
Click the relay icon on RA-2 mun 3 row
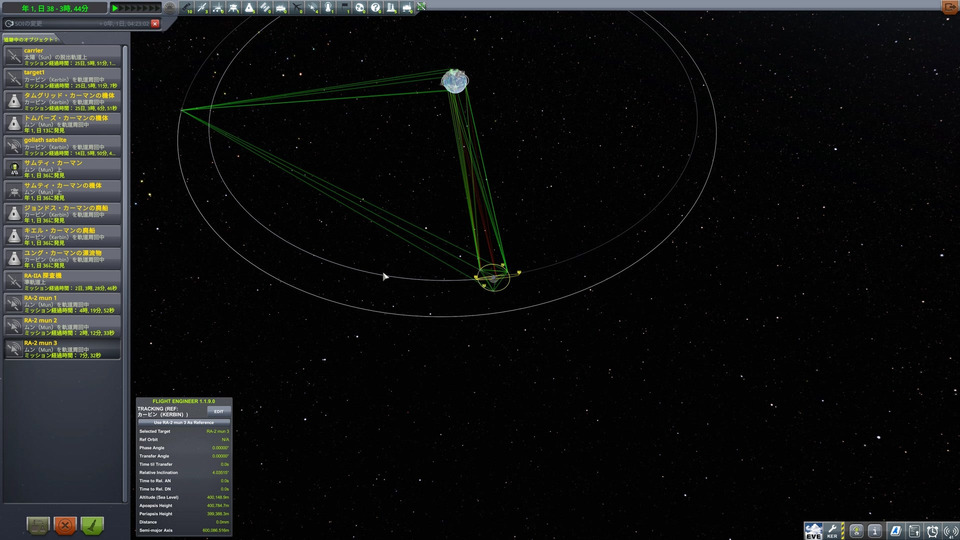click(x=13, y=349)
